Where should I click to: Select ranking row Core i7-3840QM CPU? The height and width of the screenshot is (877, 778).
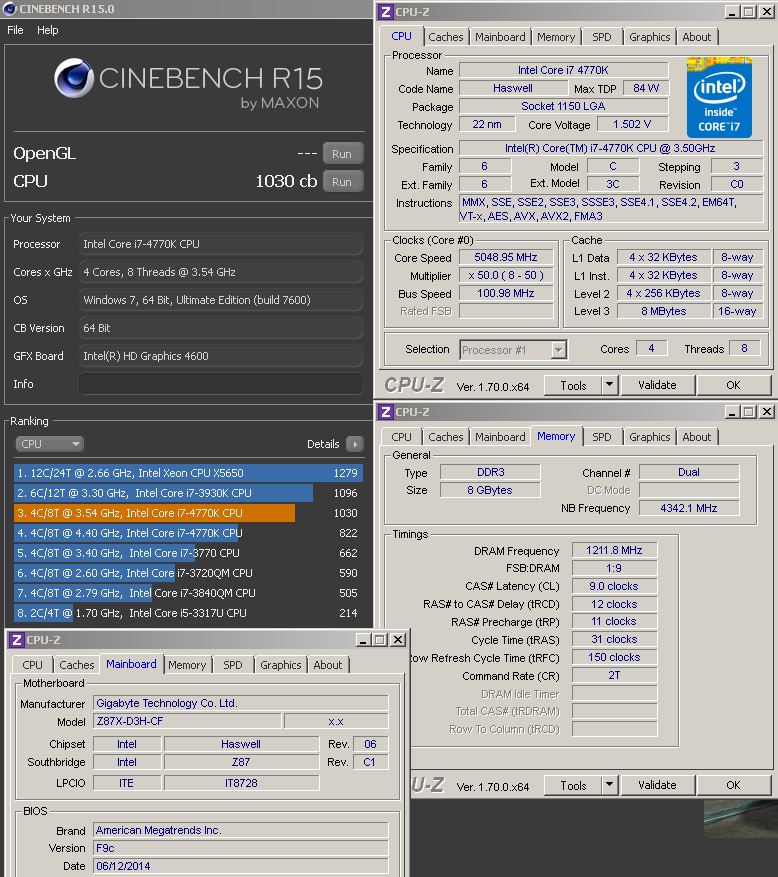pos(188,593)
